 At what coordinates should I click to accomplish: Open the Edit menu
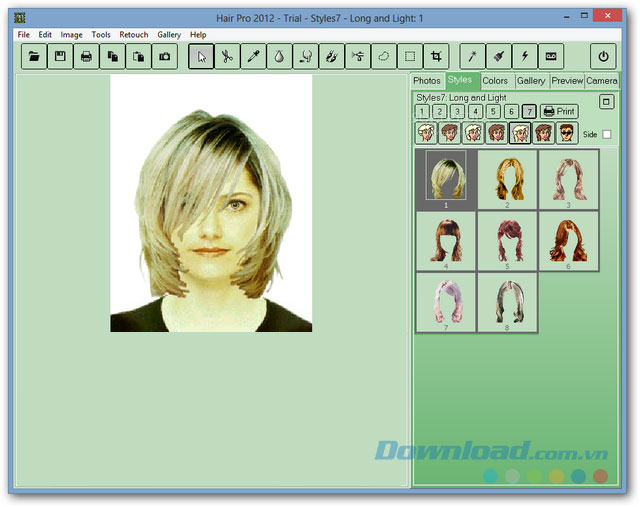point(45,35)
